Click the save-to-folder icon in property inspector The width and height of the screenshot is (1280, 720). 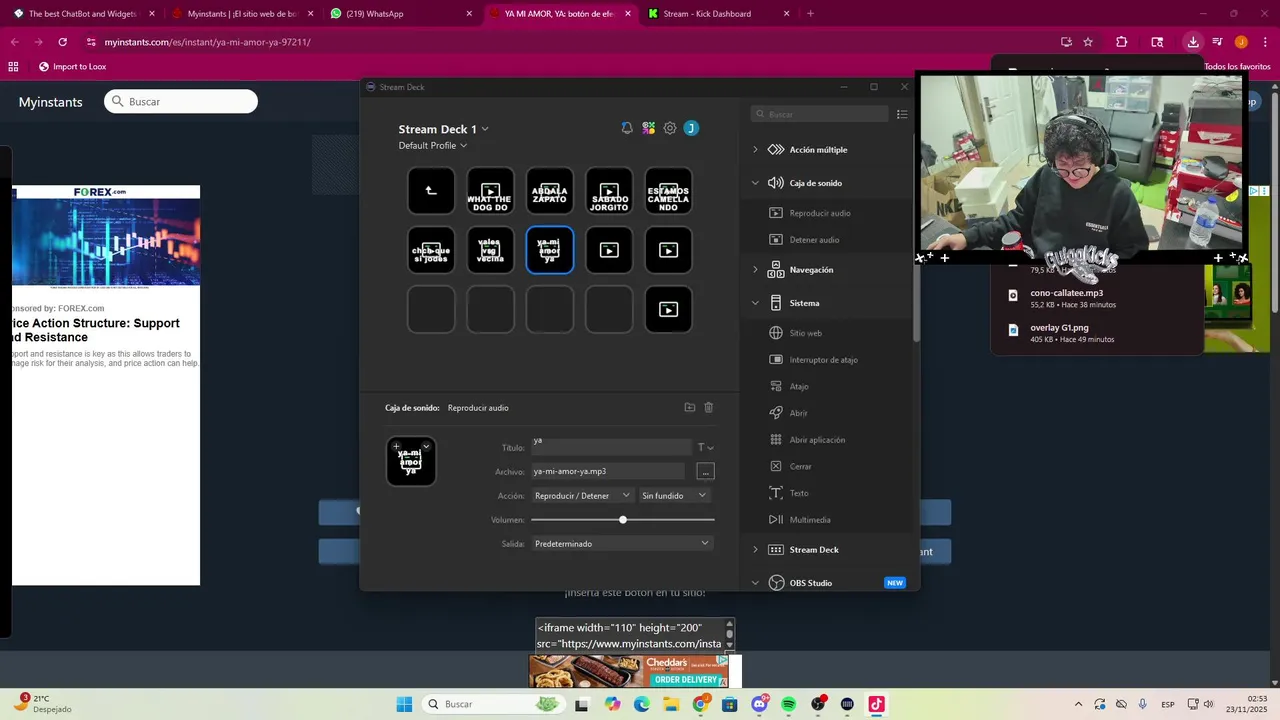click(689, 407)
